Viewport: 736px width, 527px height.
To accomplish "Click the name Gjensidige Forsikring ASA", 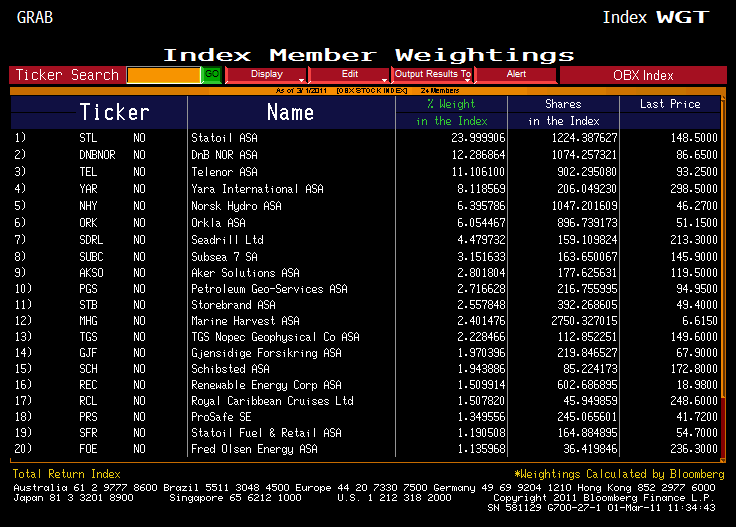I will tap(266, 353).
